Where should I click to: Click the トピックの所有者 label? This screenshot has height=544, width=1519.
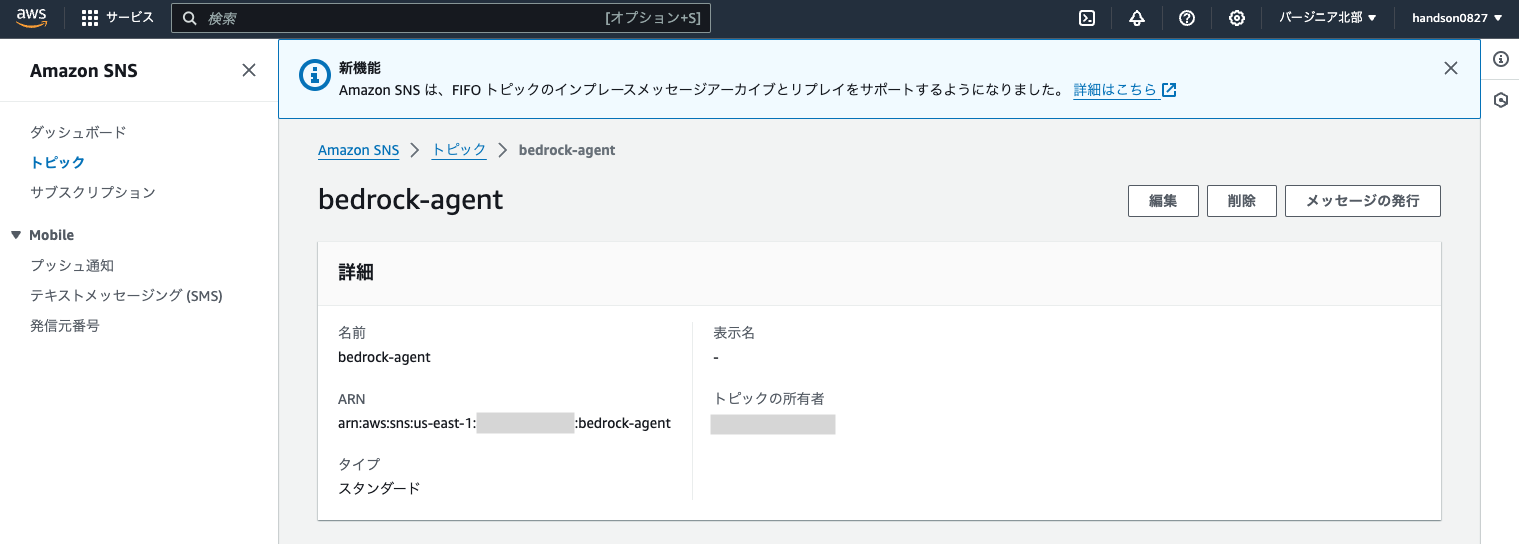tap(769, 399)
